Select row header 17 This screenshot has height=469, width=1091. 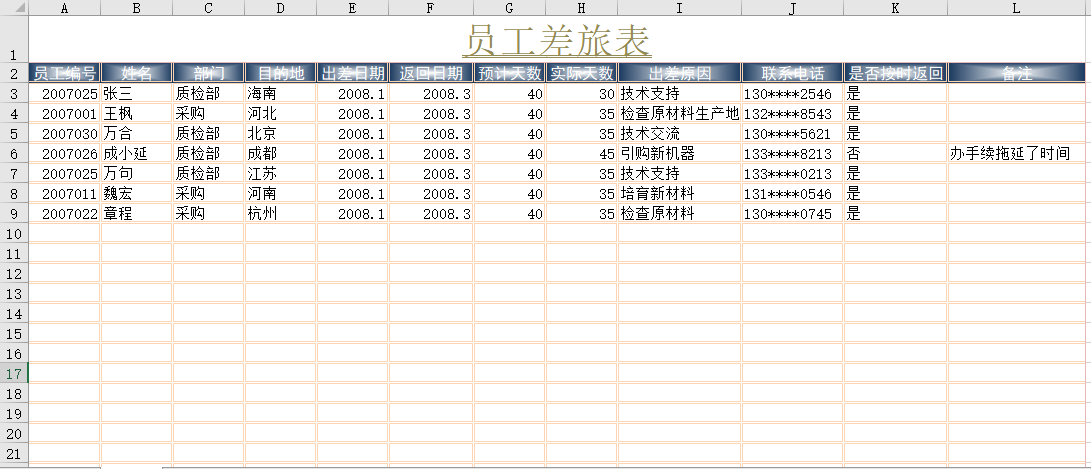point(14,373)
